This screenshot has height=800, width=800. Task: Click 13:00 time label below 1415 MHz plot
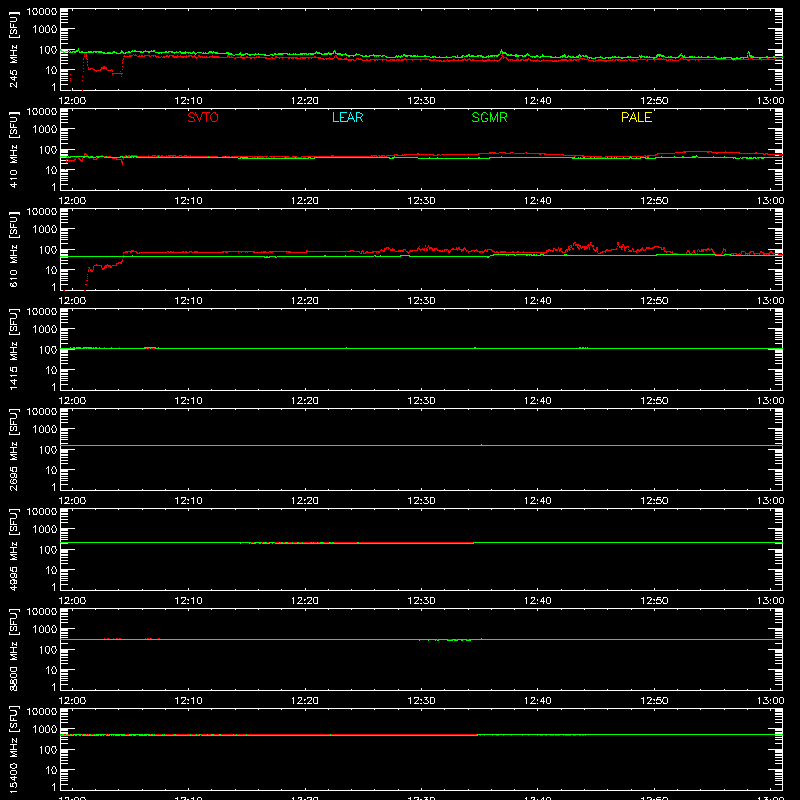770,401
